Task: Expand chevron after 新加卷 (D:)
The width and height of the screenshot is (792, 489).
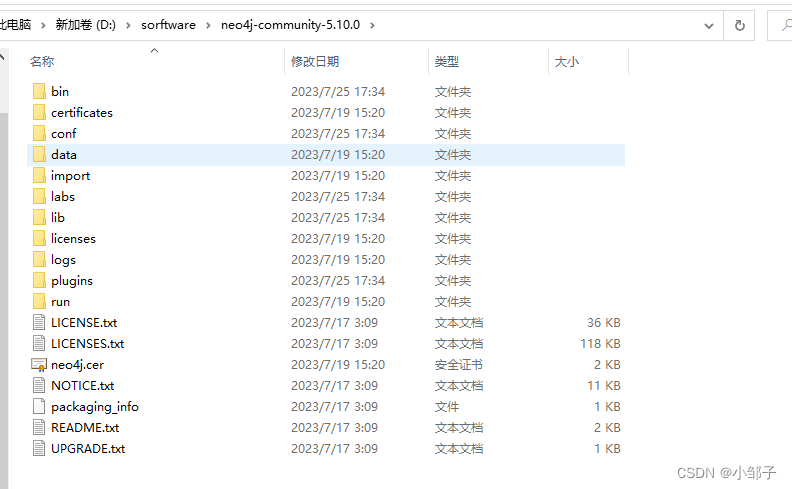Action: point(128,25)
